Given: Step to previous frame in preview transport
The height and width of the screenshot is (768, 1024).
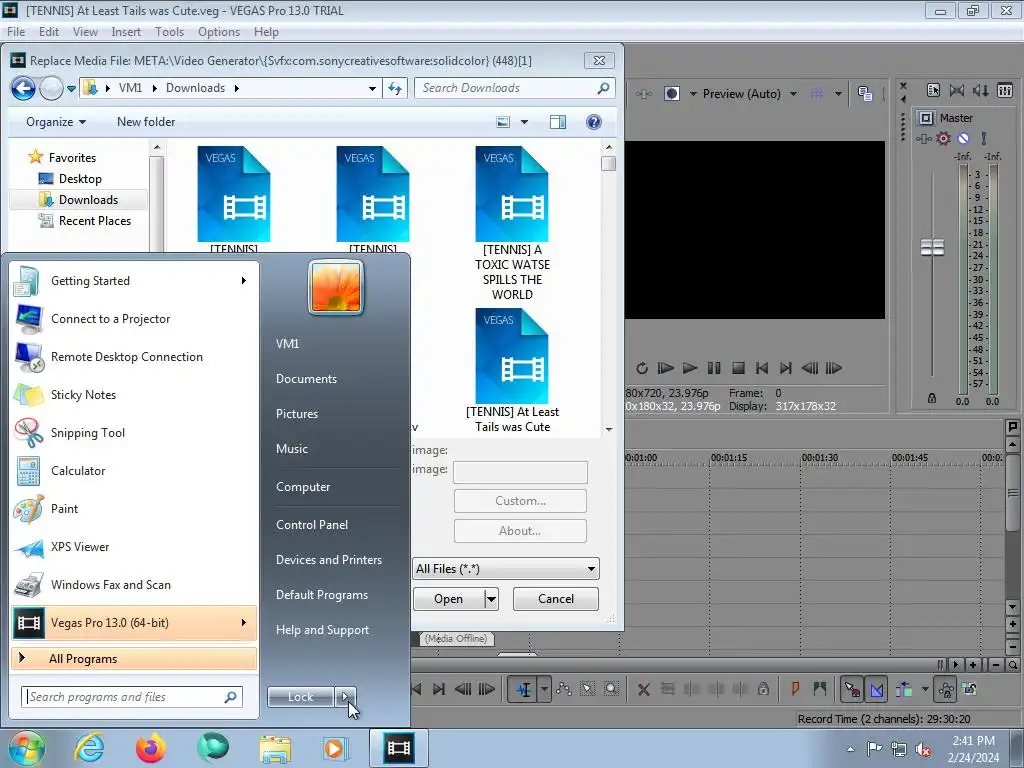Looking at the screenshot, I should click(x=810, y=368).
